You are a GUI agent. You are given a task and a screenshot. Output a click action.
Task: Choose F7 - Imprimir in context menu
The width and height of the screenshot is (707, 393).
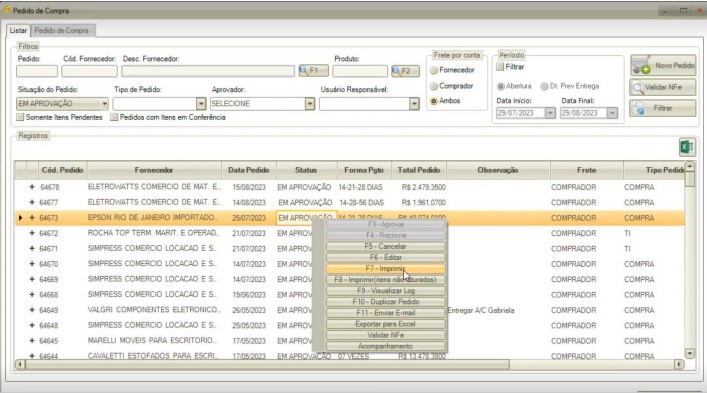[386, 269]
